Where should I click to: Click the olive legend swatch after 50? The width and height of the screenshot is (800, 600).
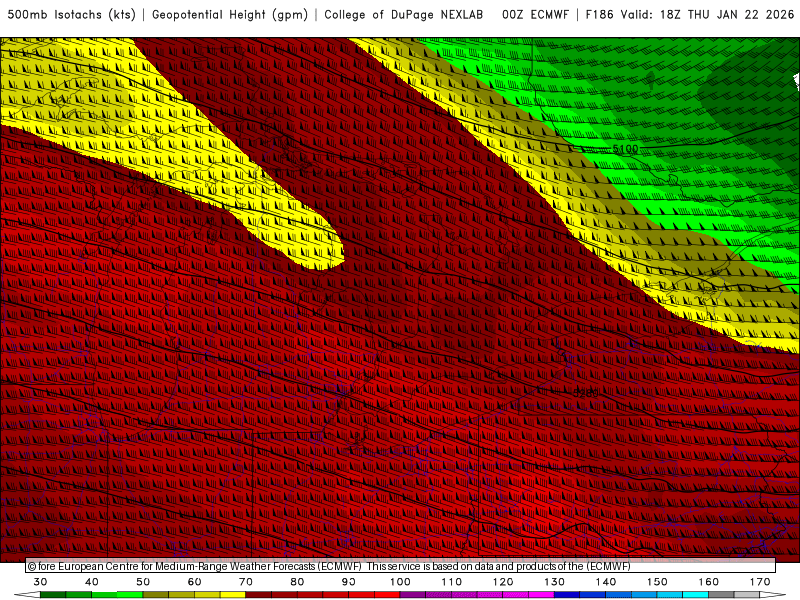pos(156,594)
